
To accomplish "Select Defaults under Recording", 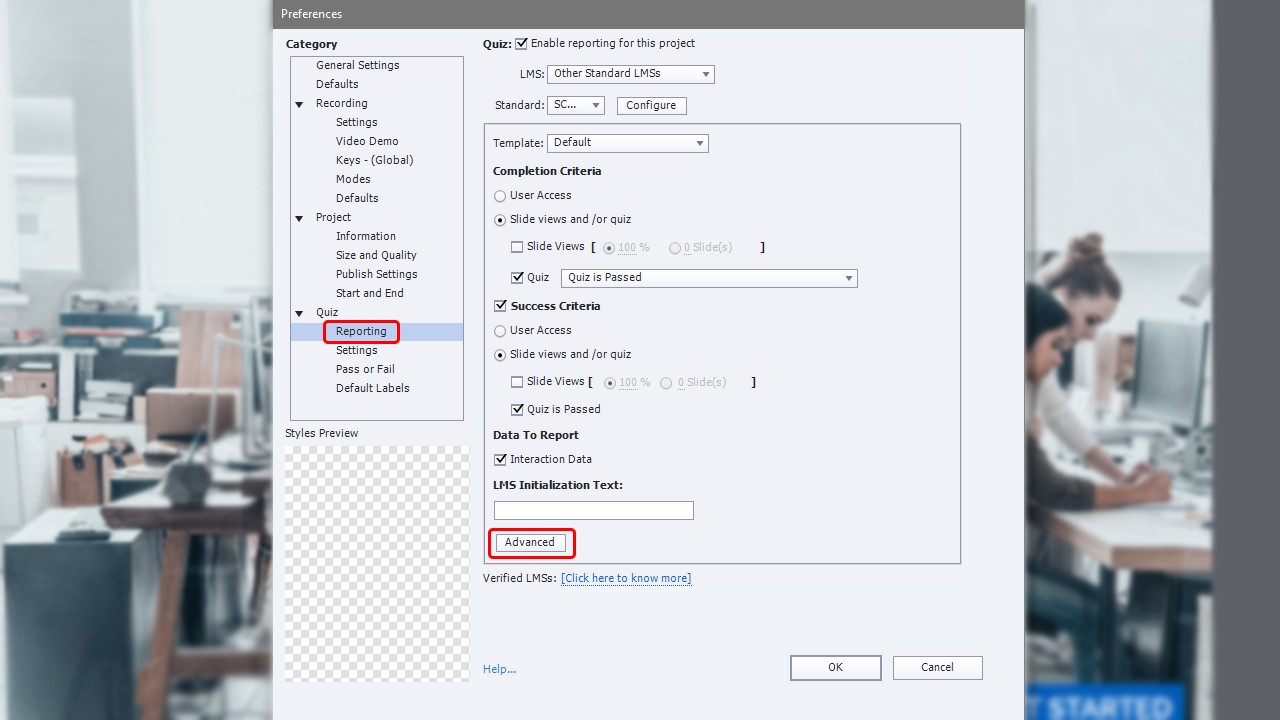I will click(x=357, y=198).
